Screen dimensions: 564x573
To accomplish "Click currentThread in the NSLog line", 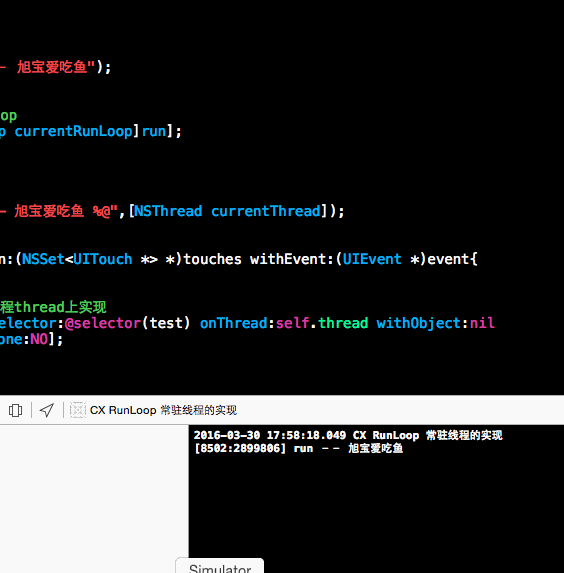I will pyautogui.click(x=266, y=211).
